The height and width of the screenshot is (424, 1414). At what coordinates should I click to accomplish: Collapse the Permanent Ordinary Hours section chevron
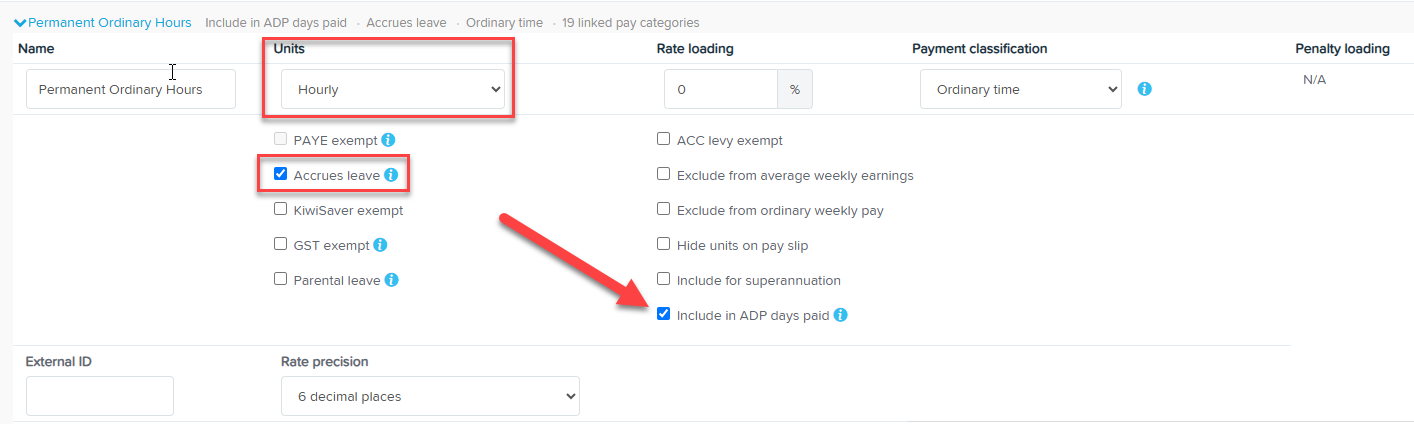[20, 22]
